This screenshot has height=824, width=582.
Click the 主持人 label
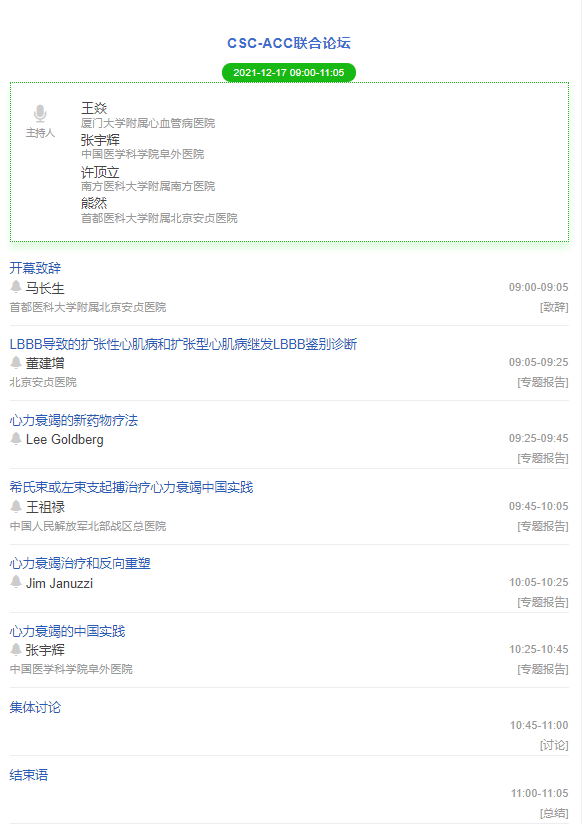point(40,133)
